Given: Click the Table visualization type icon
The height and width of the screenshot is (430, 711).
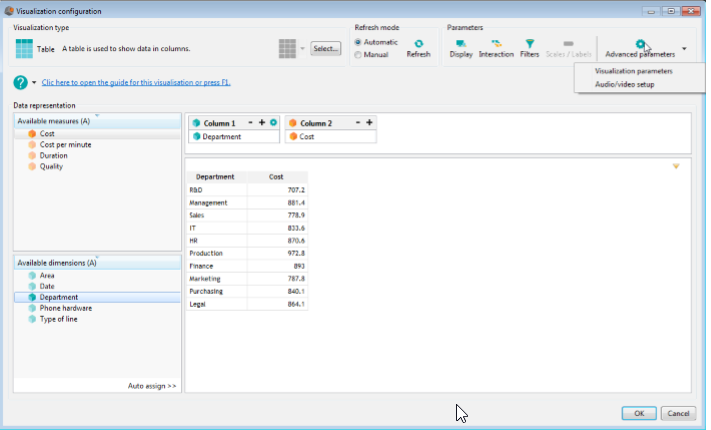Looking at the screenshot, I should coord(24,49).
